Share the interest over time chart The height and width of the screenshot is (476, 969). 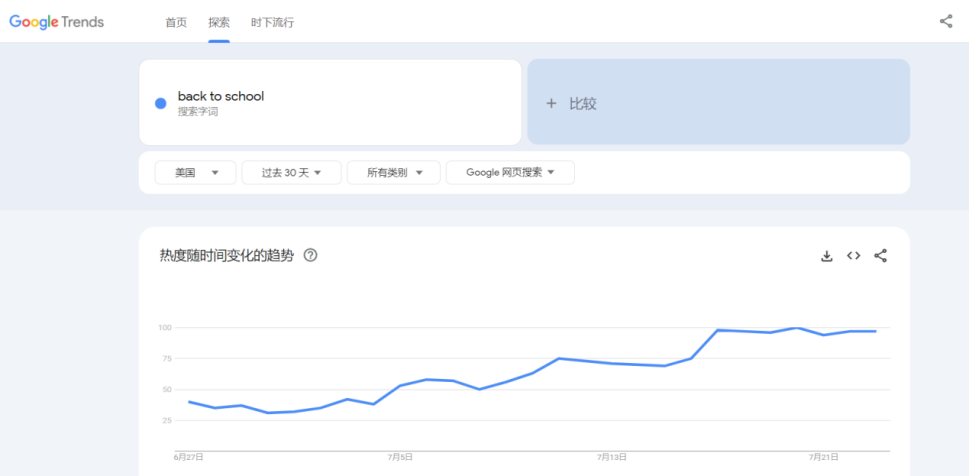[881, 256]
